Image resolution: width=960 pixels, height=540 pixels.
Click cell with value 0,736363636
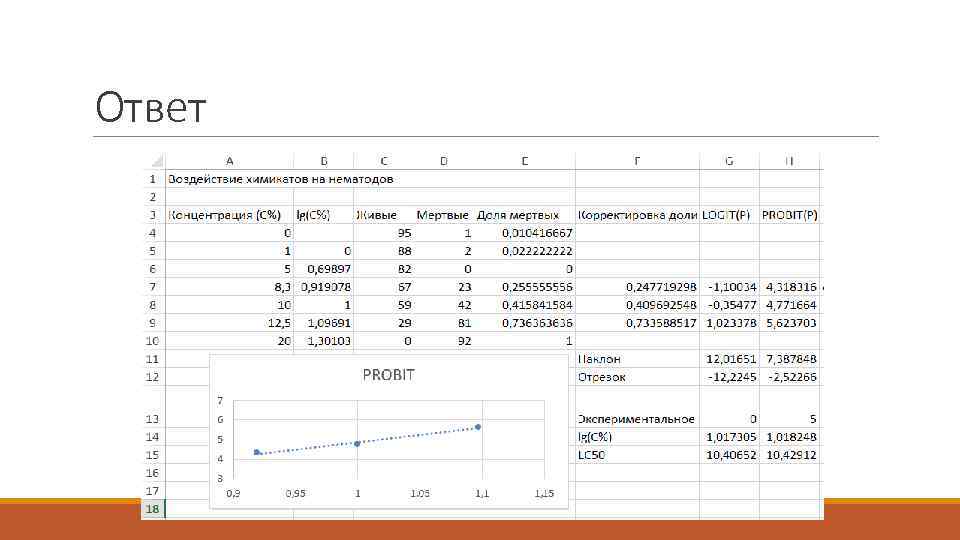click(x=525, y=323)
